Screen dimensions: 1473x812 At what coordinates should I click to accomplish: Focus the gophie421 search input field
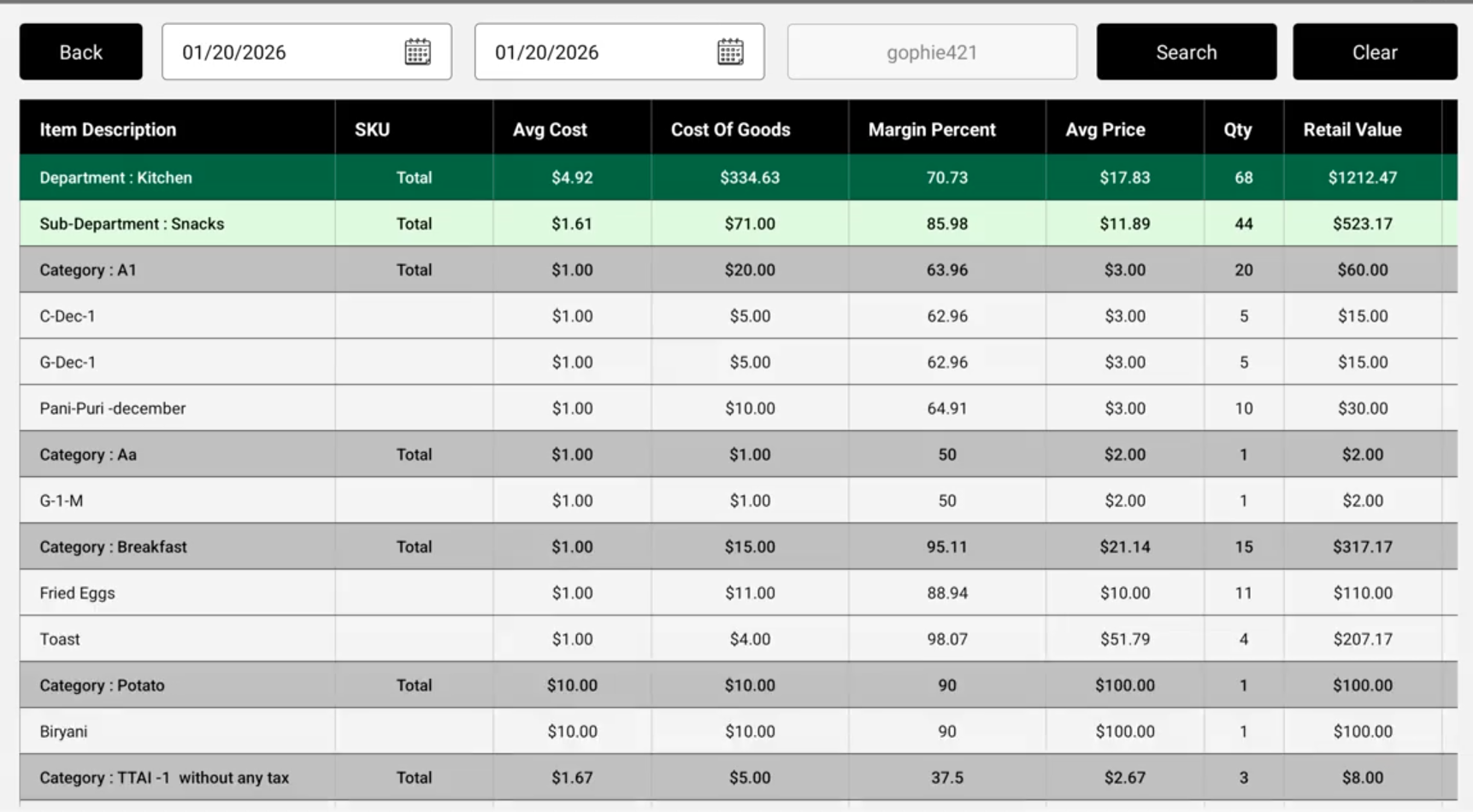tap(931, 52)
